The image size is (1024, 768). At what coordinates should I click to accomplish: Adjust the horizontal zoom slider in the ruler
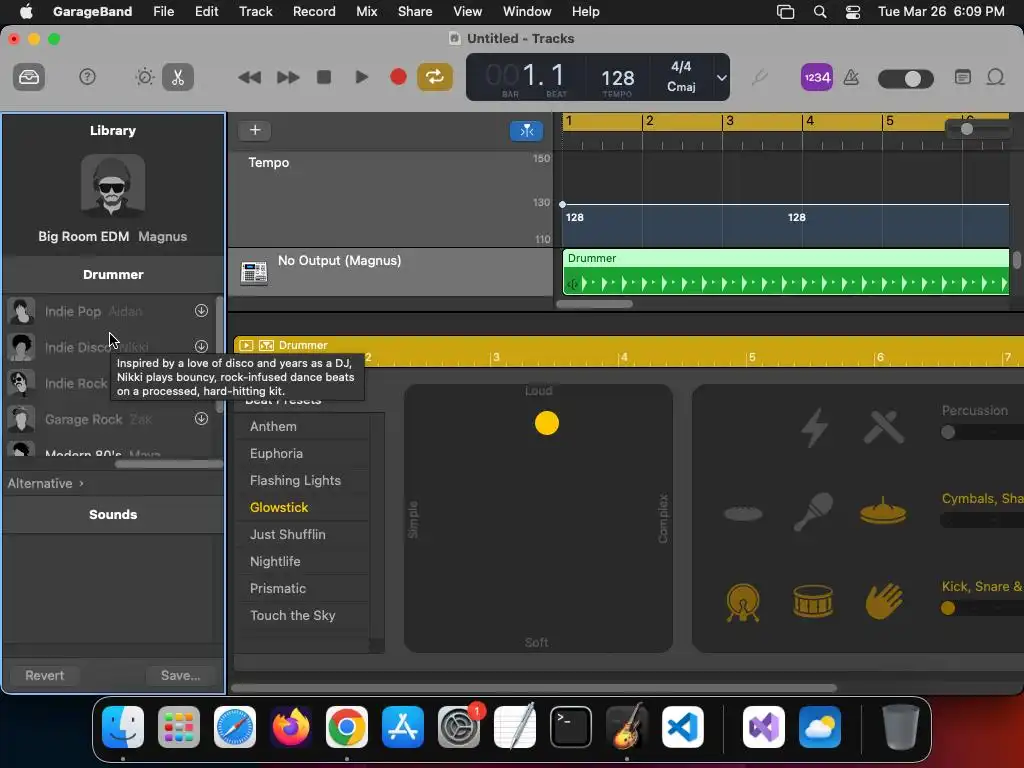click(967, 129)
